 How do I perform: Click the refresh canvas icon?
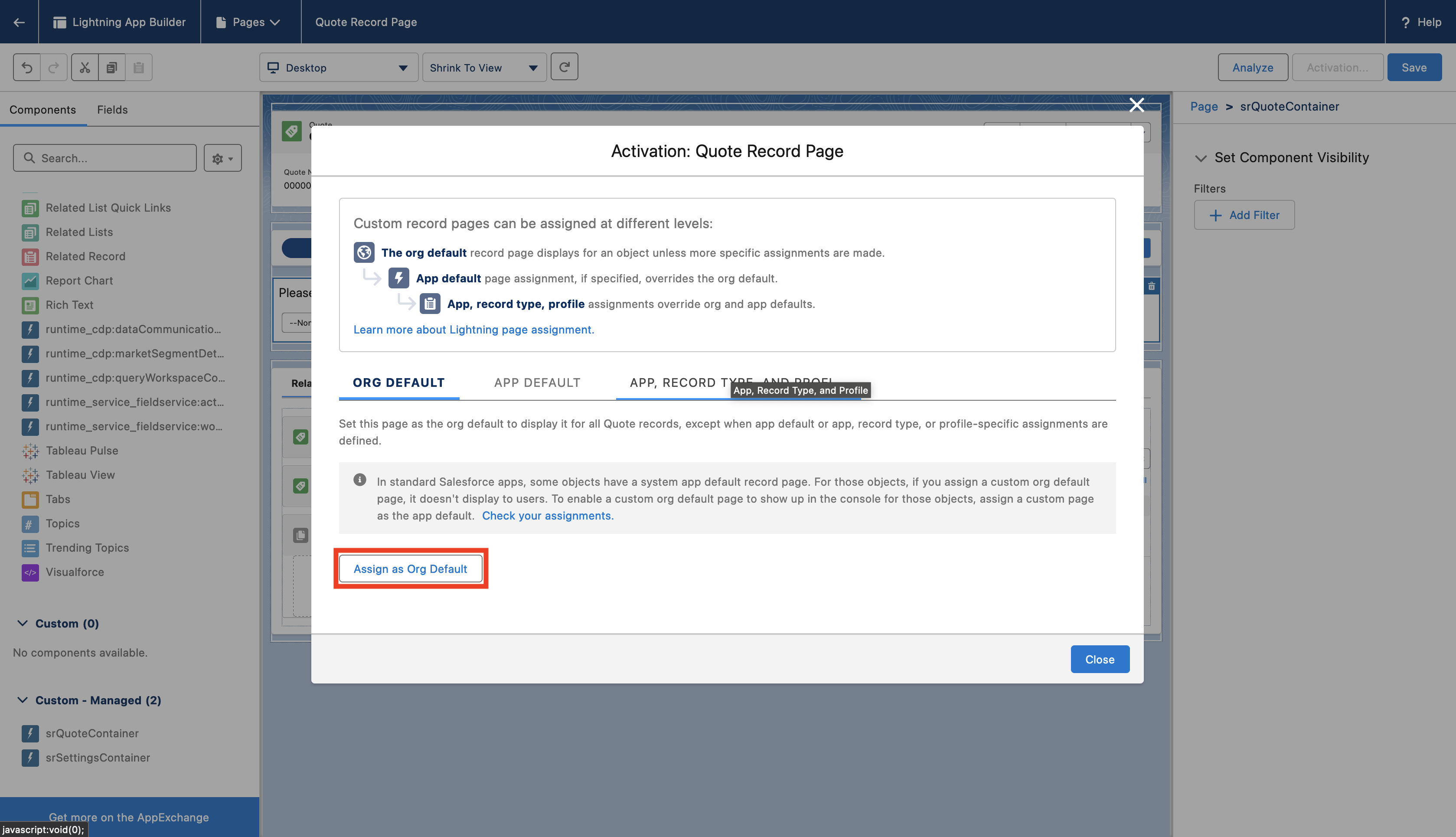pos(564,67)
